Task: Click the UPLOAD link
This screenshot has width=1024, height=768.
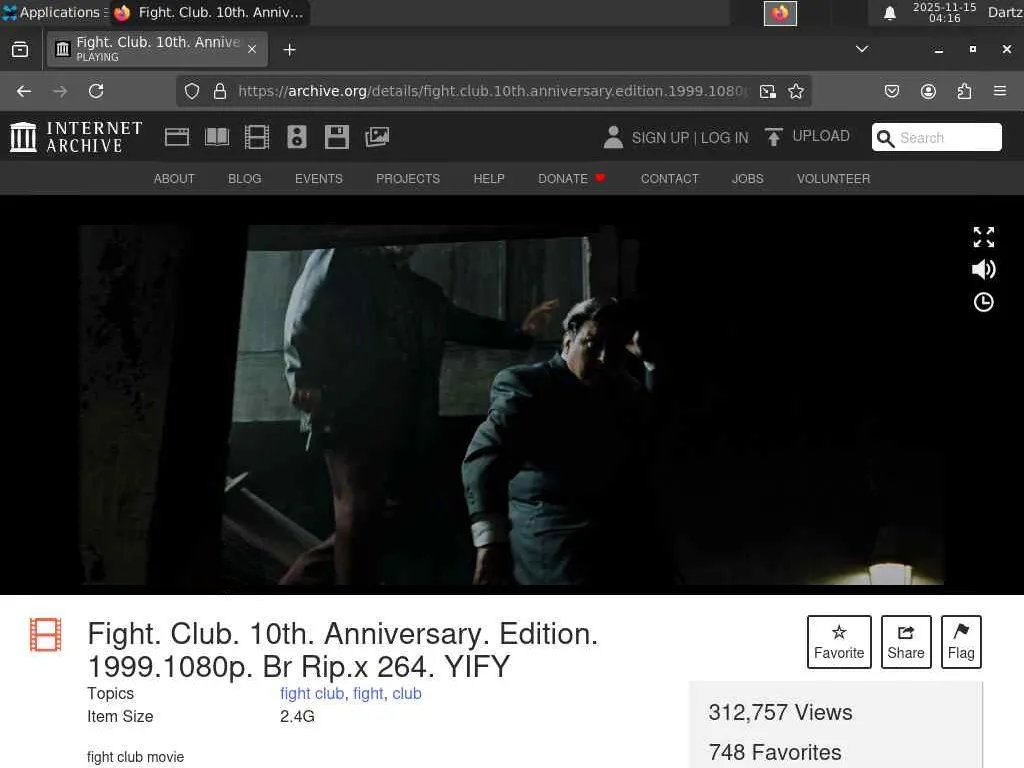Action: coord(821,136)
